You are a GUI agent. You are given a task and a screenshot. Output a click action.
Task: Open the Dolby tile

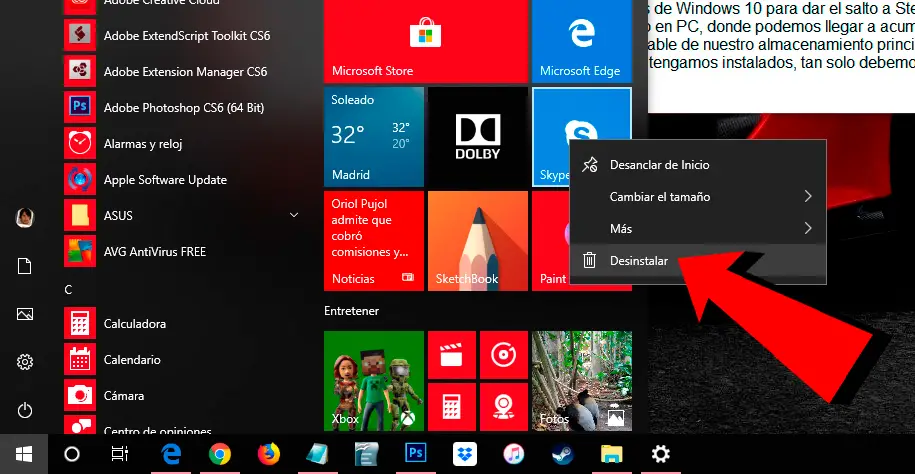click(478, 137)
